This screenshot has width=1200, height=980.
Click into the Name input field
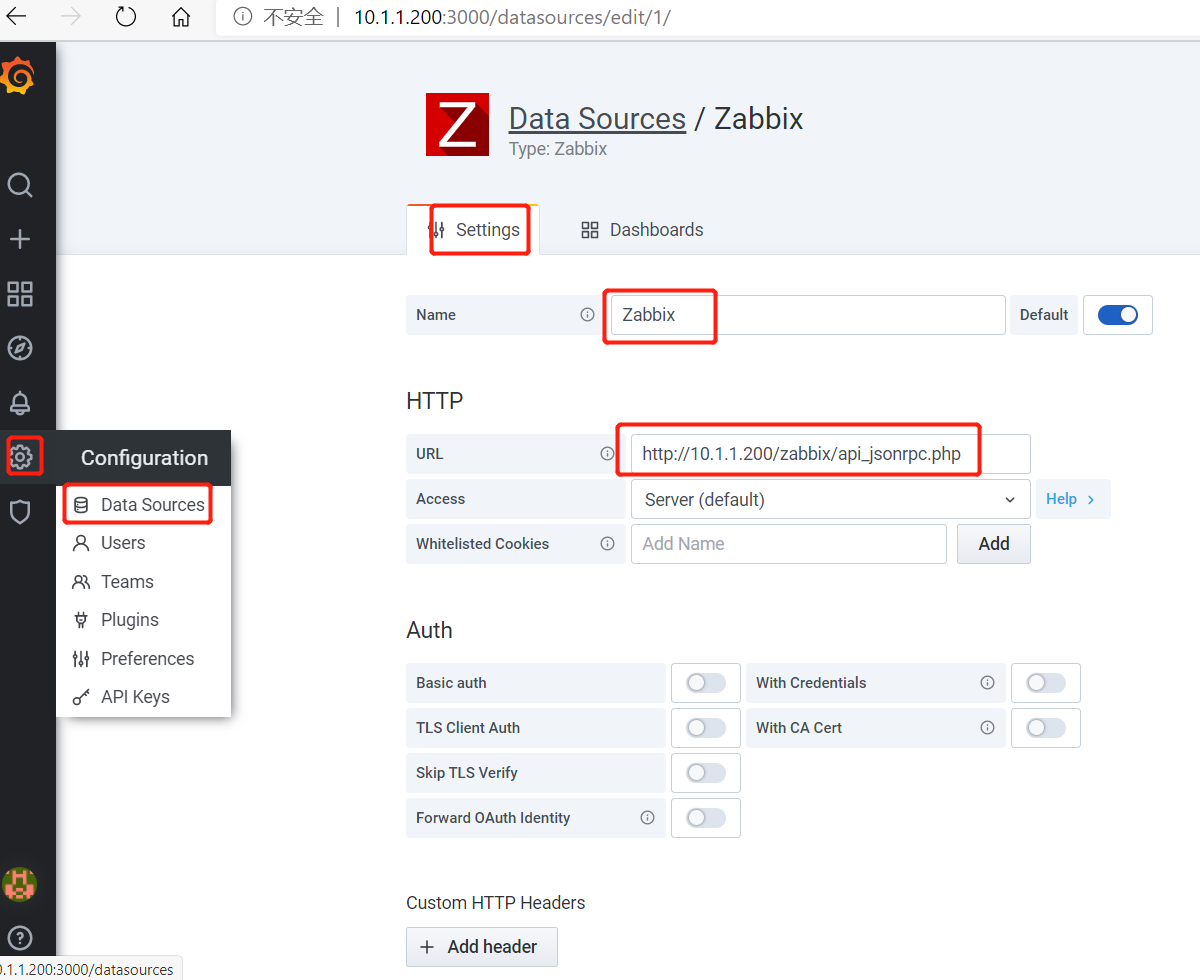point(807,314)
